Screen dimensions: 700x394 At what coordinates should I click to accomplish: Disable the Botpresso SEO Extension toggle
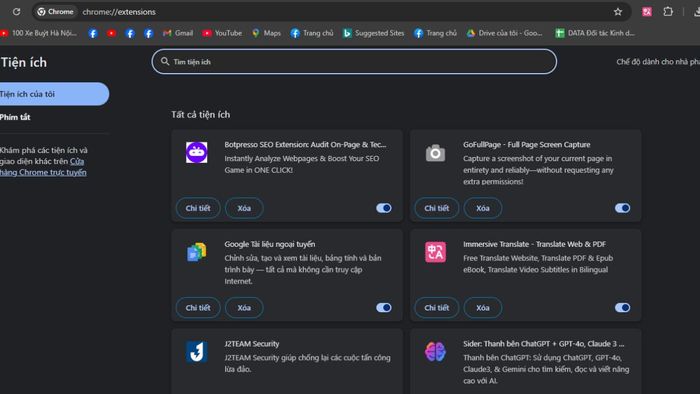(383, 208)
